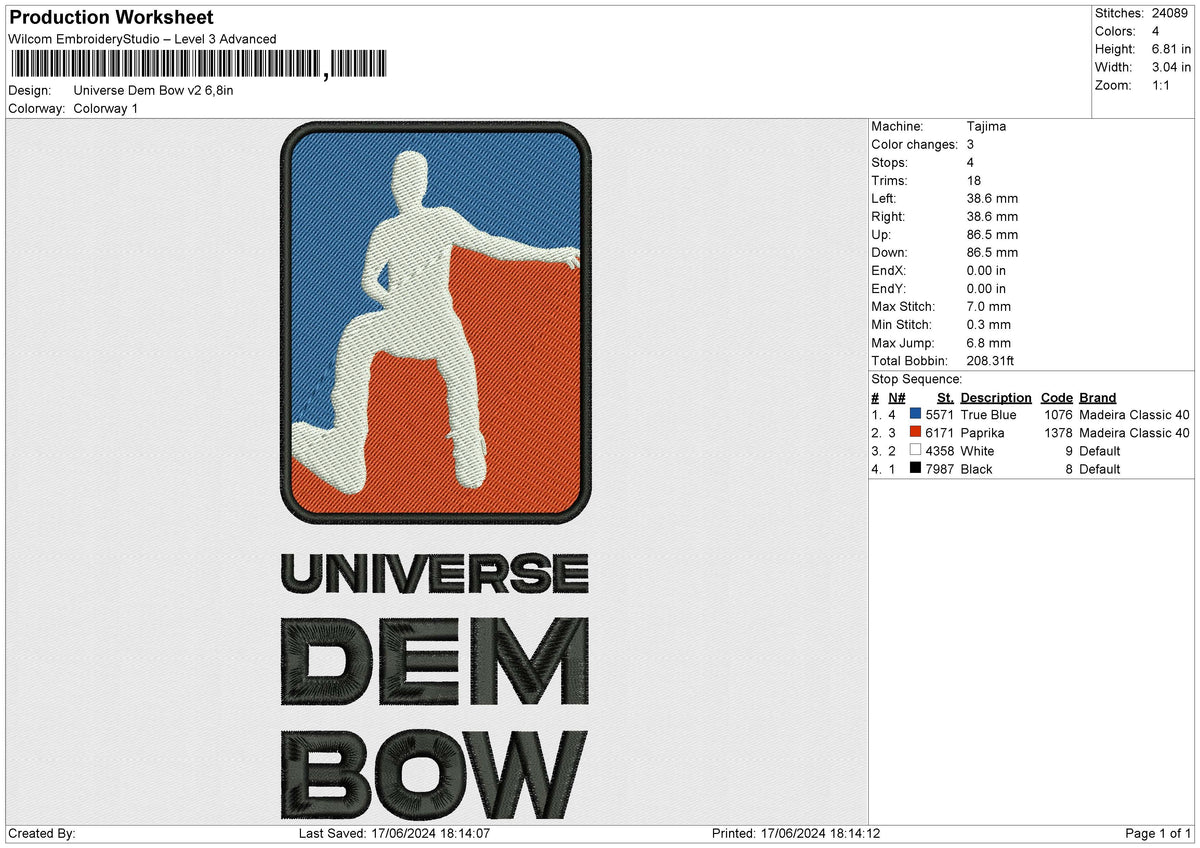The image size is (1200, 848).
Task: Click thread code "1076"
Action: coord(1058,415)
